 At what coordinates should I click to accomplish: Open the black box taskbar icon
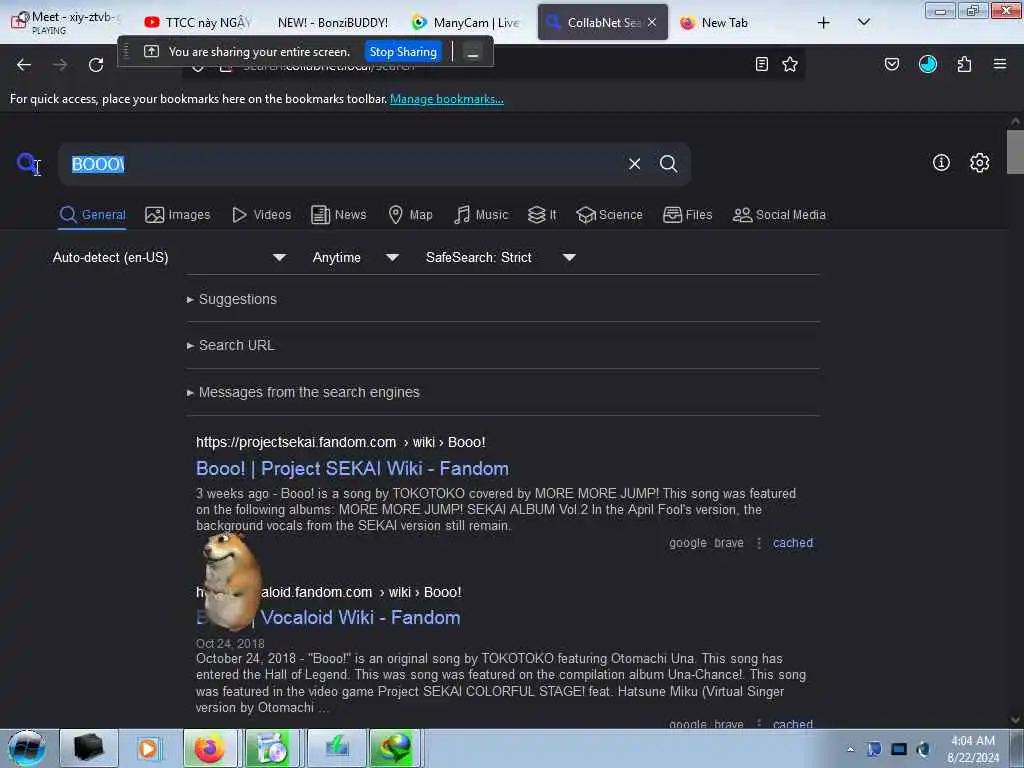[89, 748]
